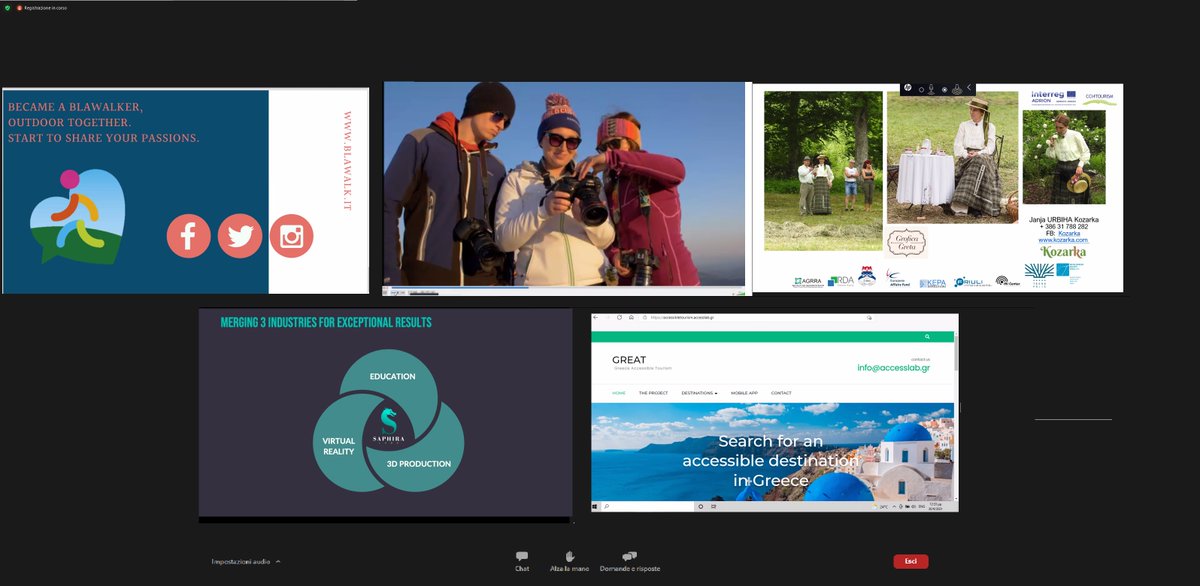Image resolution: width=1200 pixels, height=586 pixels.
Task: Open the CONTACT menu item
Action: [781, 393]
